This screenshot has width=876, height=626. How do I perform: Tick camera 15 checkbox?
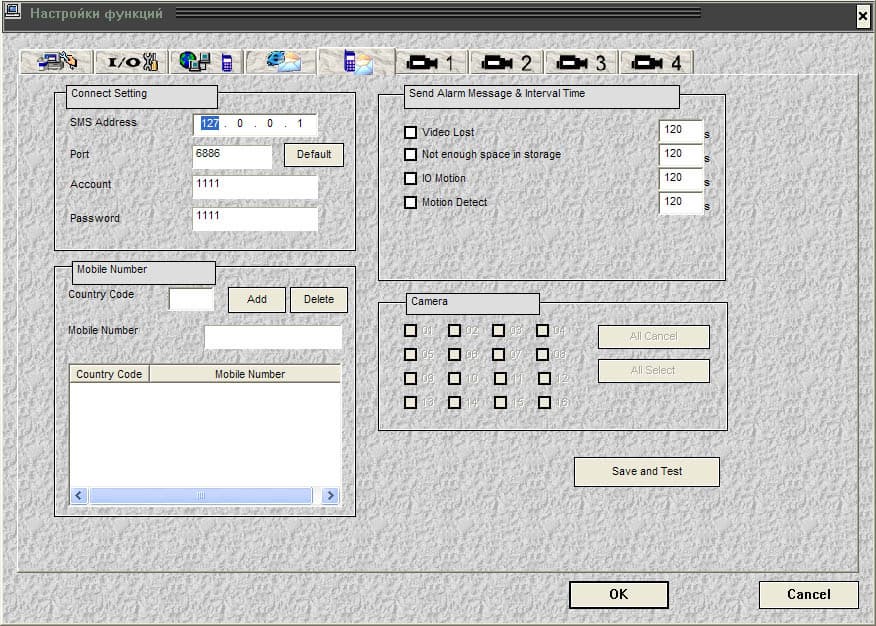[x=501, y=403]
